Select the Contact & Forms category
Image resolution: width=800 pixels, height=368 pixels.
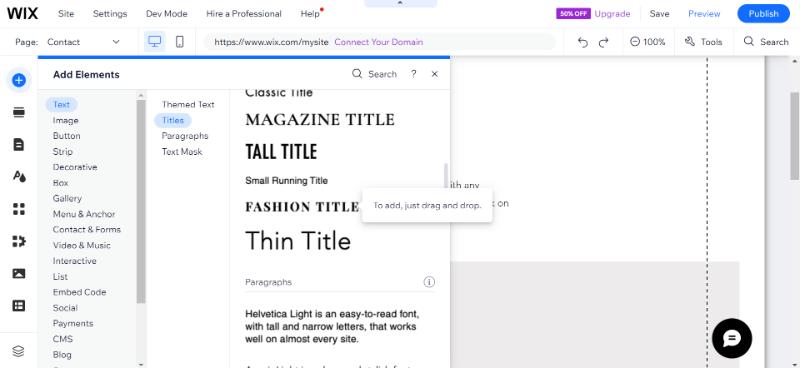point(87,230)
